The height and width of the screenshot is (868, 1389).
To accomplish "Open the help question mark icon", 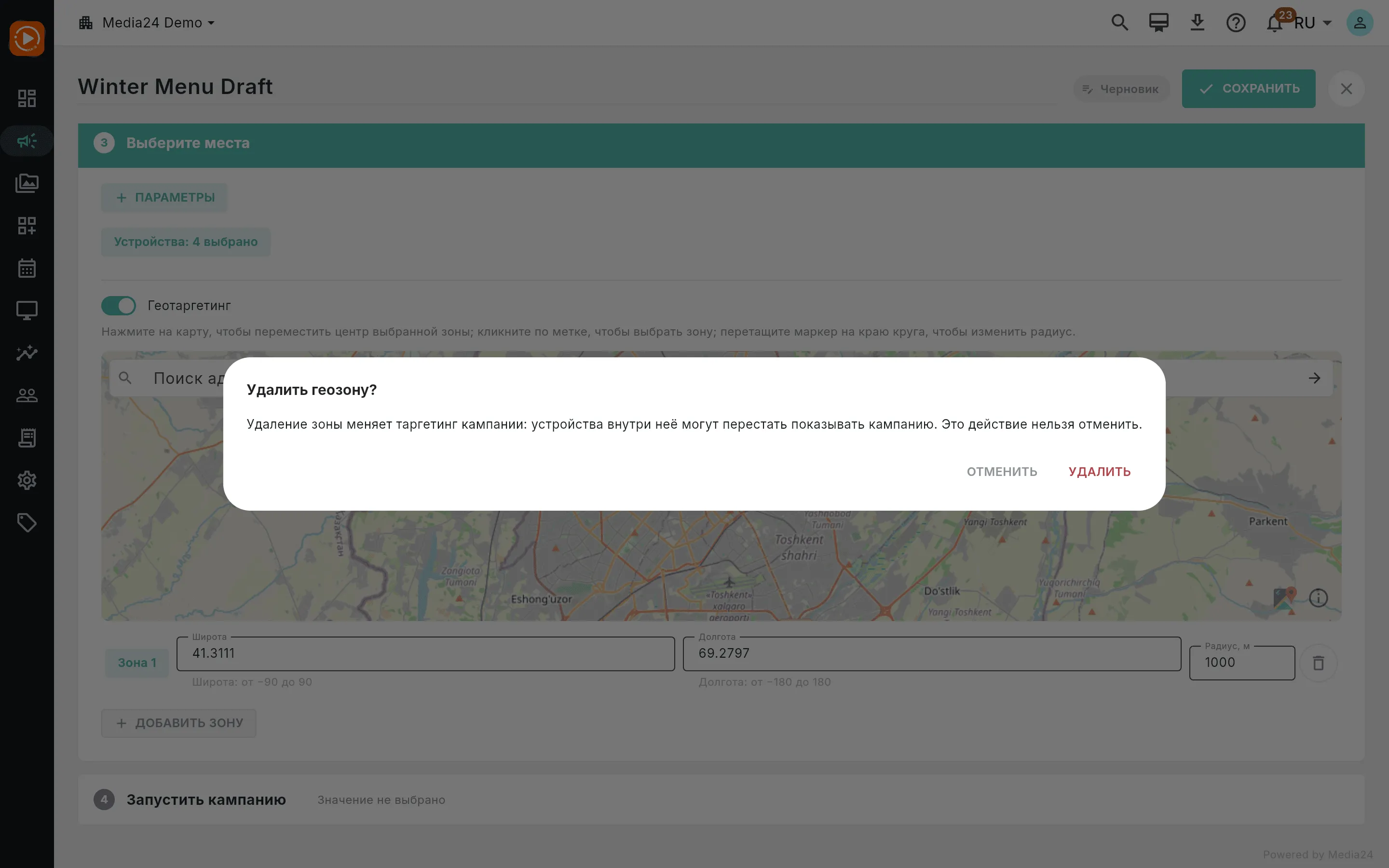I will click(x=1236, y=23).
